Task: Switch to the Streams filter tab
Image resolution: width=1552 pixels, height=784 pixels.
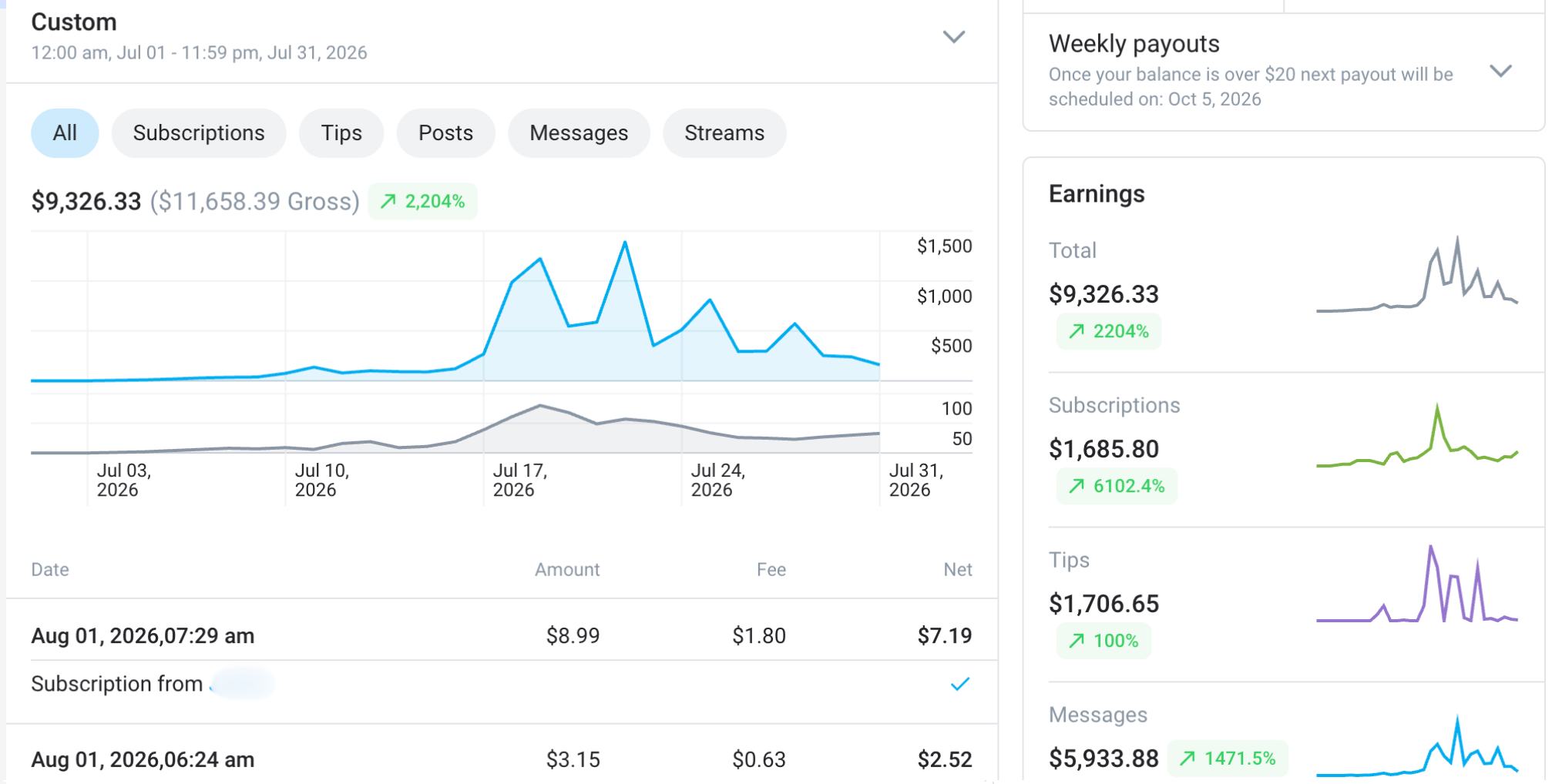Action: [724, 133]
